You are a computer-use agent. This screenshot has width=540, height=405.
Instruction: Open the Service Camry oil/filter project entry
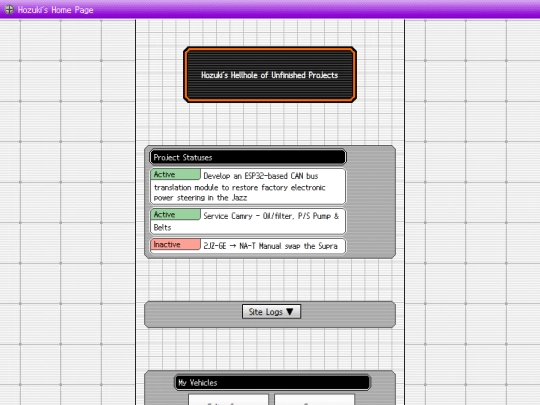pos(248,221)
